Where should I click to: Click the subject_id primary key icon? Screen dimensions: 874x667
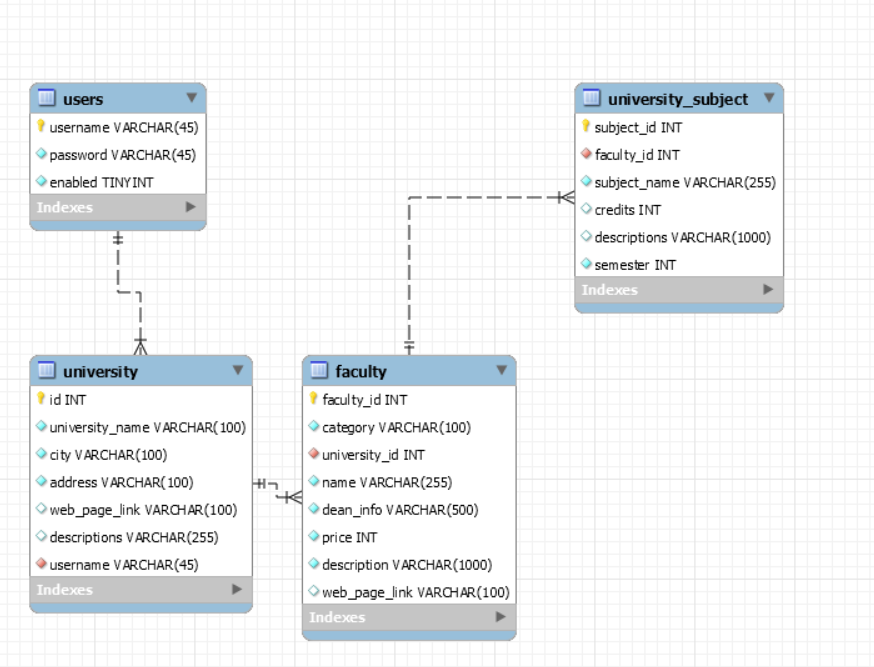pyautogui.click(x=586, y=127)
